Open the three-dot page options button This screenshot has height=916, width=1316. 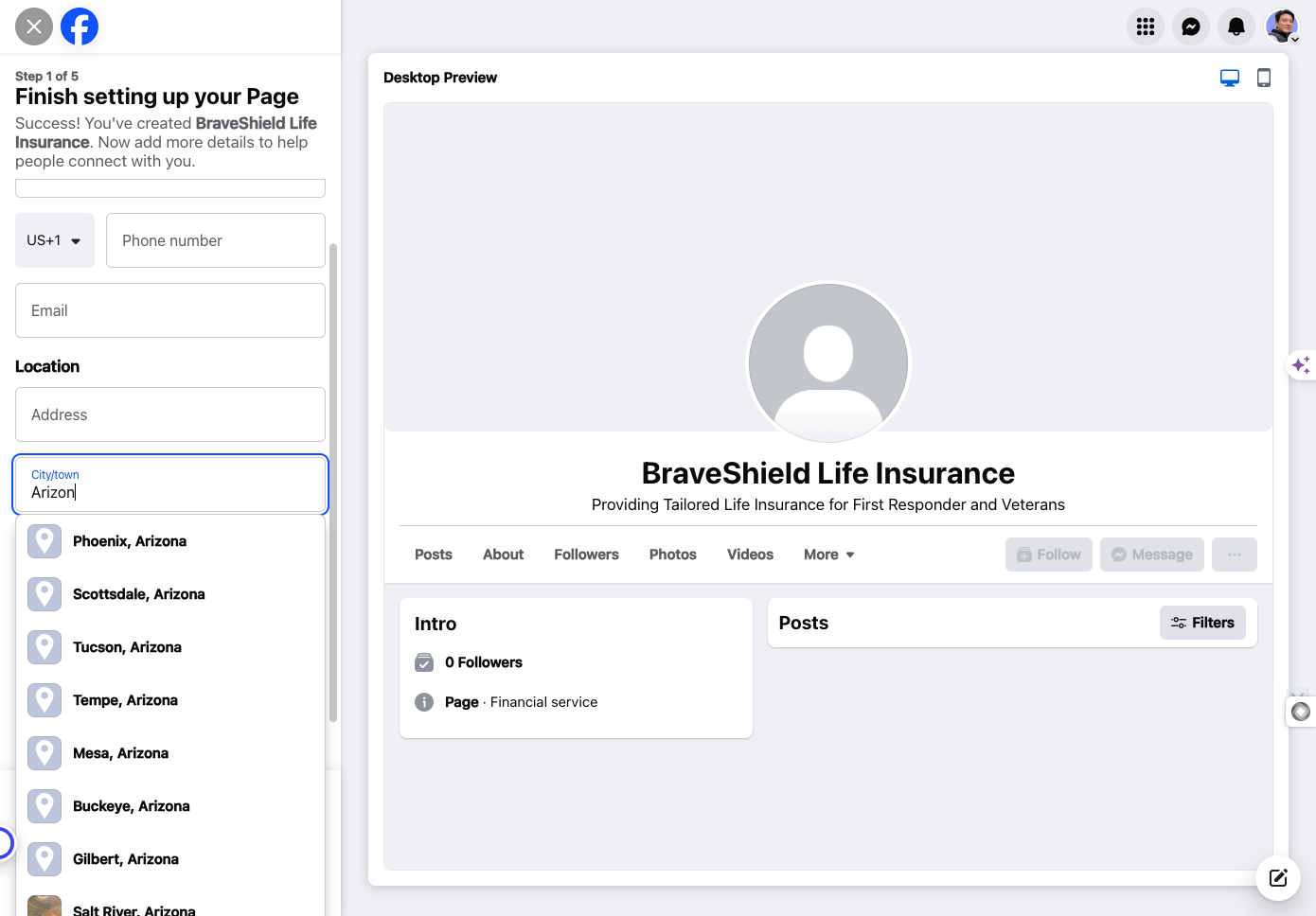click(x=1235, y=555)
